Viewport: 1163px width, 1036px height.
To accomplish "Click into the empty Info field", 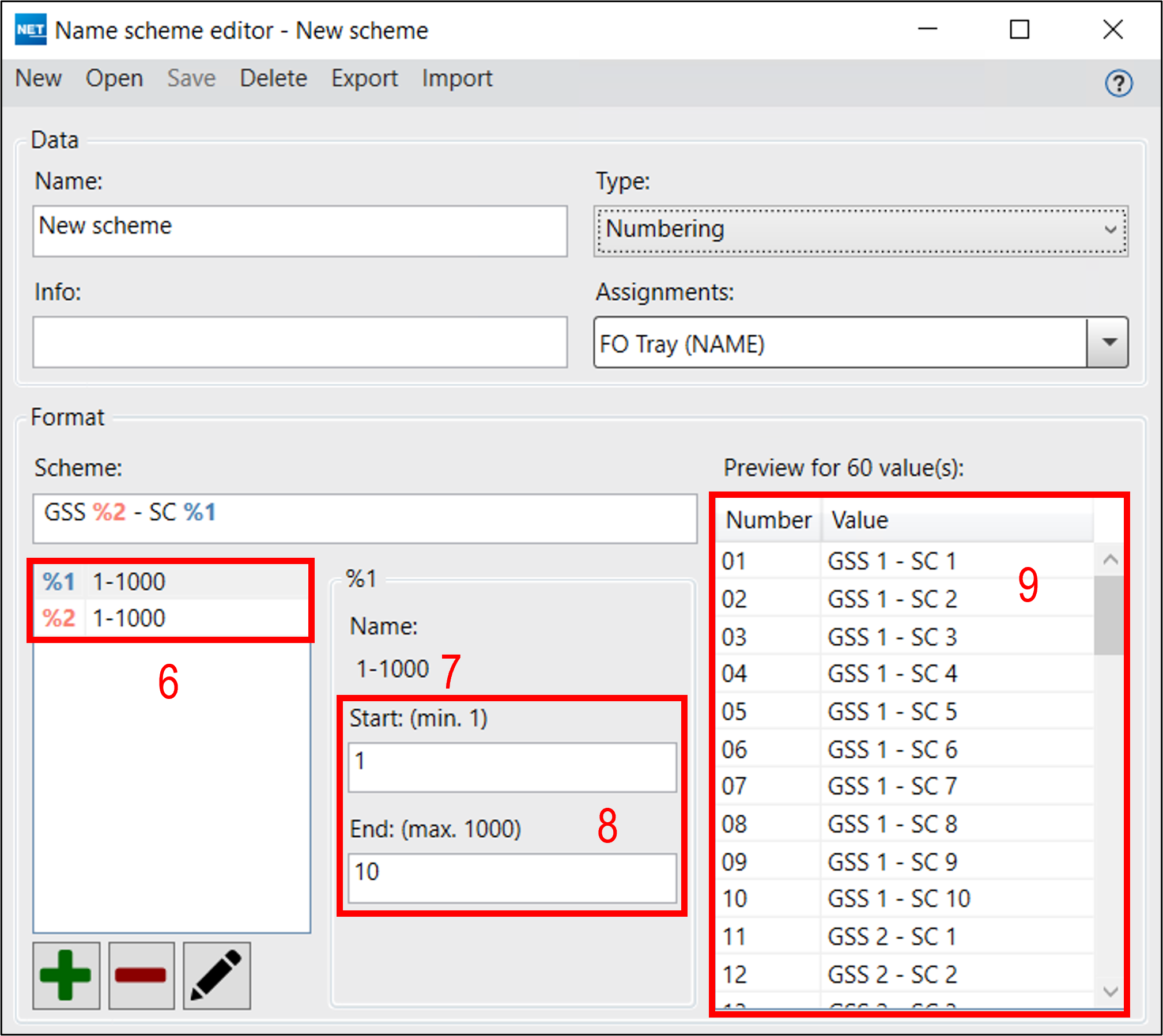I will pos(300,342).
